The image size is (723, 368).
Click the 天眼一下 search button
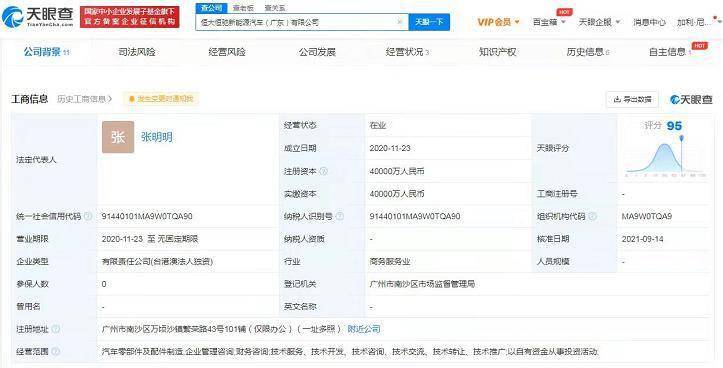click(x=429, y=22)
